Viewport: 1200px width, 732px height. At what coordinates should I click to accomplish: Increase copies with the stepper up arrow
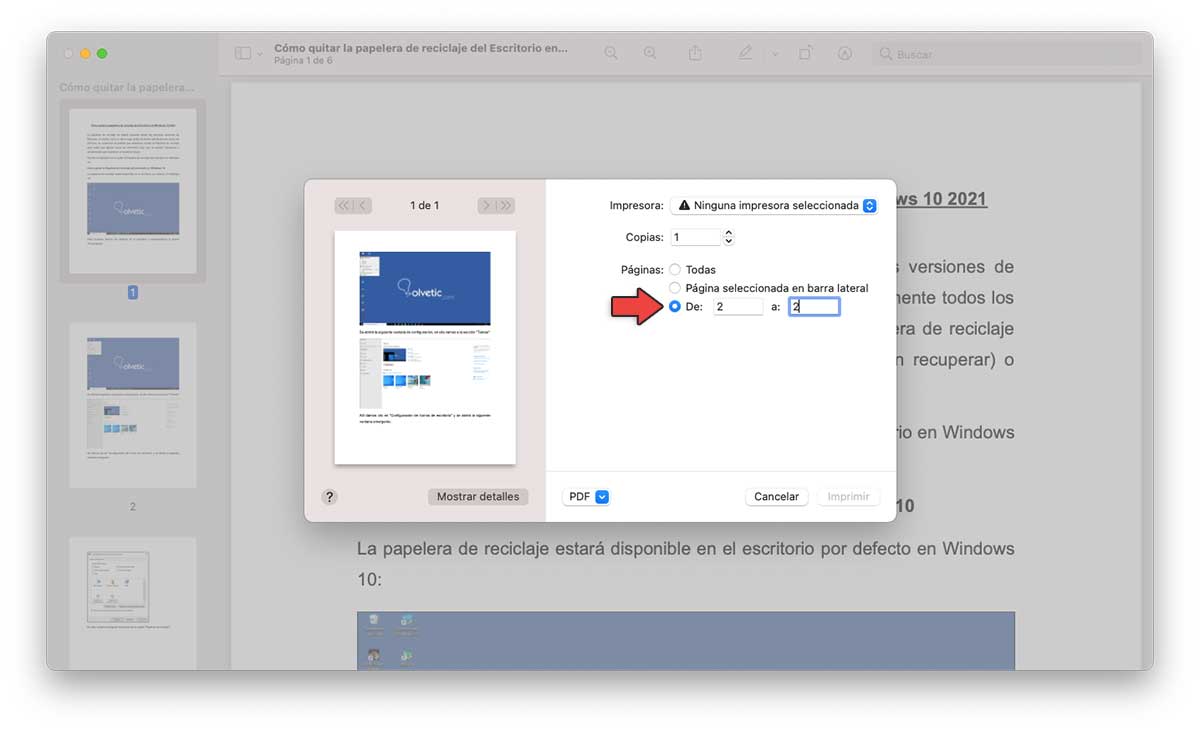pos(728,232)
